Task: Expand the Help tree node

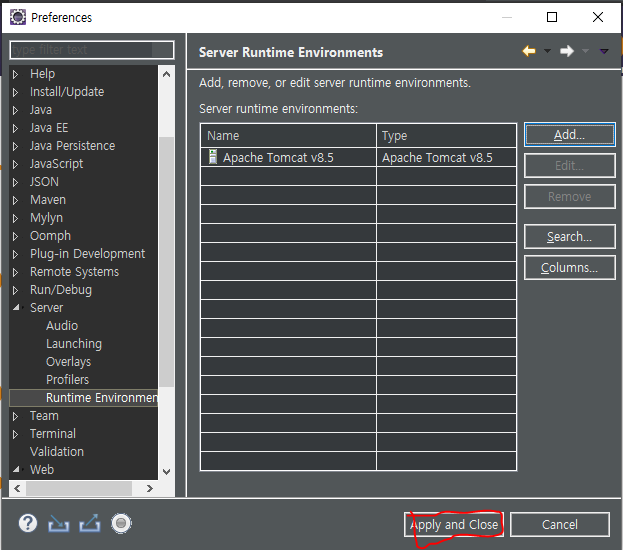Action: point(15,74)
